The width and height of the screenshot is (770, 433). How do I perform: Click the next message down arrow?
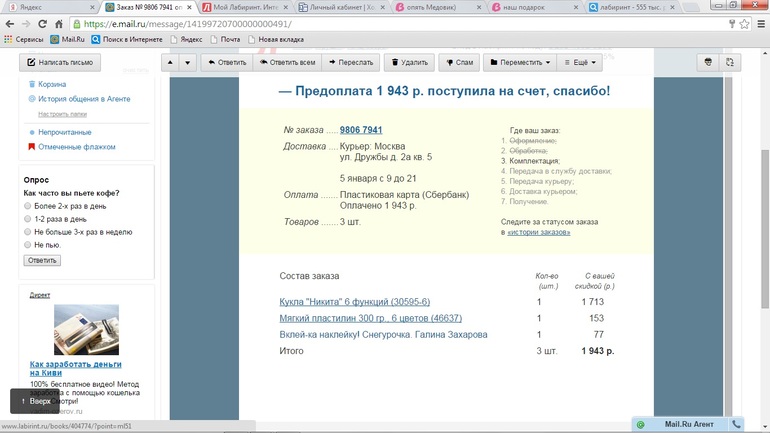click(187, 62)
